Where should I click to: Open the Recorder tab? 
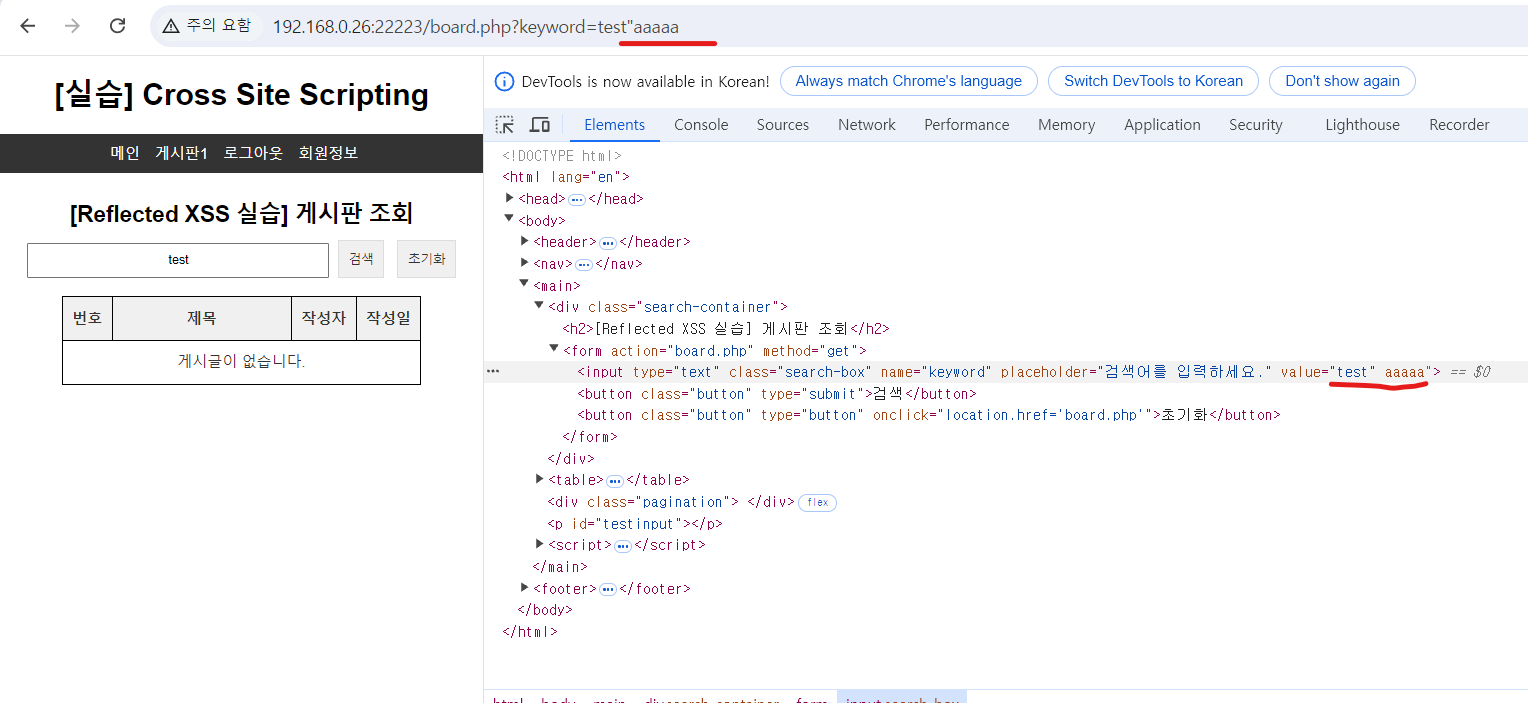[x=1459, y=125]
